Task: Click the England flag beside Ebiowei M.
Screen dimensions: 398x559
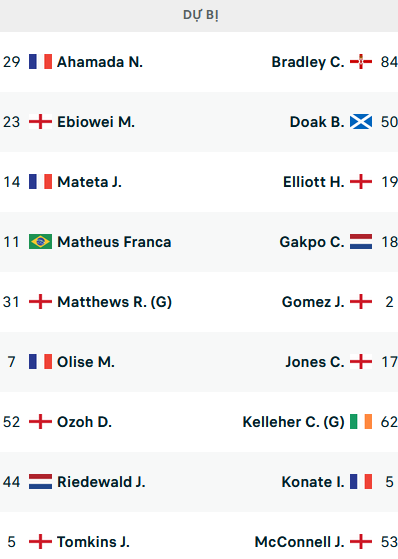Action: [40, 122]
